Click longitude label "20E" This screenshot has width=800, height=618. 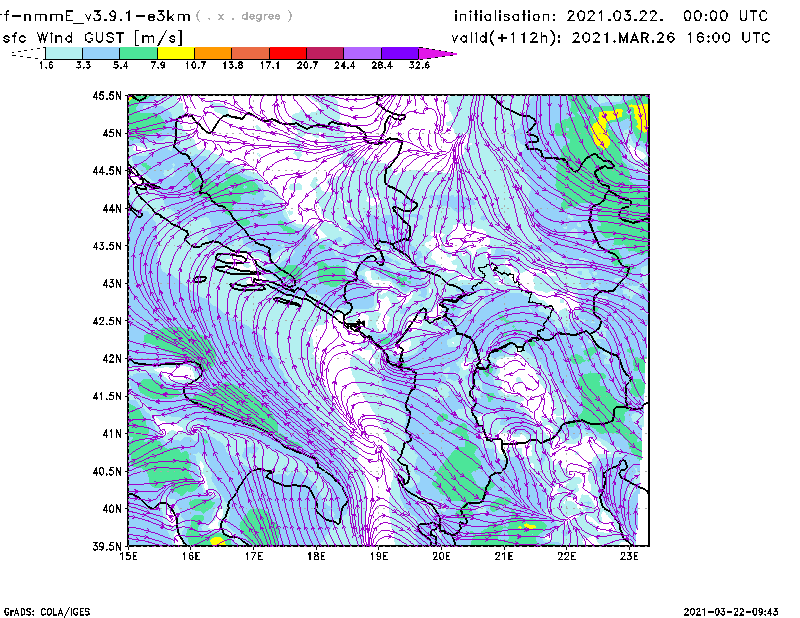click(x=441, y=556)
